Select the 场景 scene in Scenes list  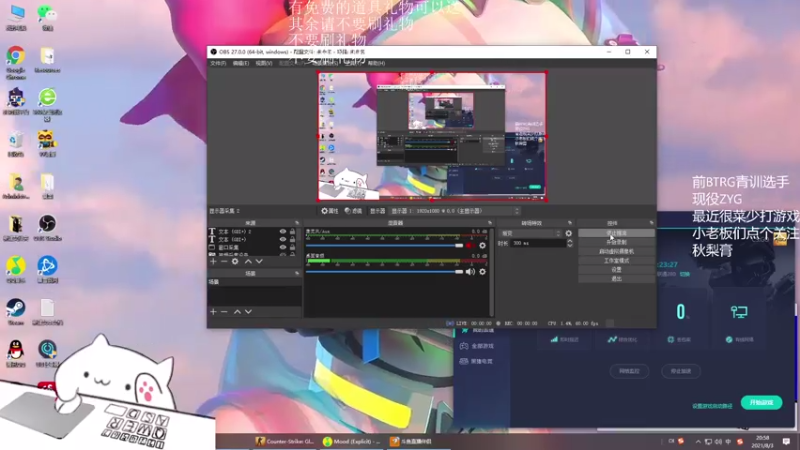pos(254,282)
